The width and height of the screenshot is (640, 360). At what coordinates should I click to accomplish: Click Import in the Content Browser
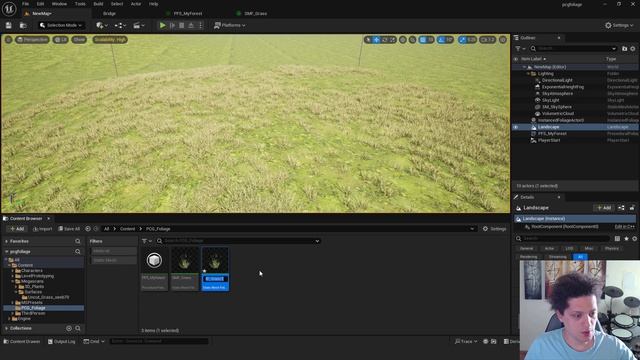coord(42,229)
